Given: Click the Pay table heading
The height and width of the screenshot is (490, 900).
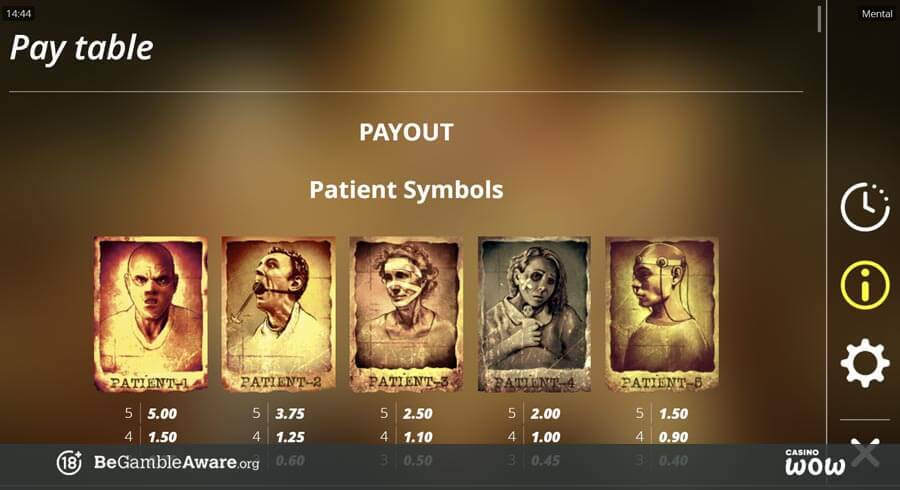Looking at the screenshot, I should 82,48.
